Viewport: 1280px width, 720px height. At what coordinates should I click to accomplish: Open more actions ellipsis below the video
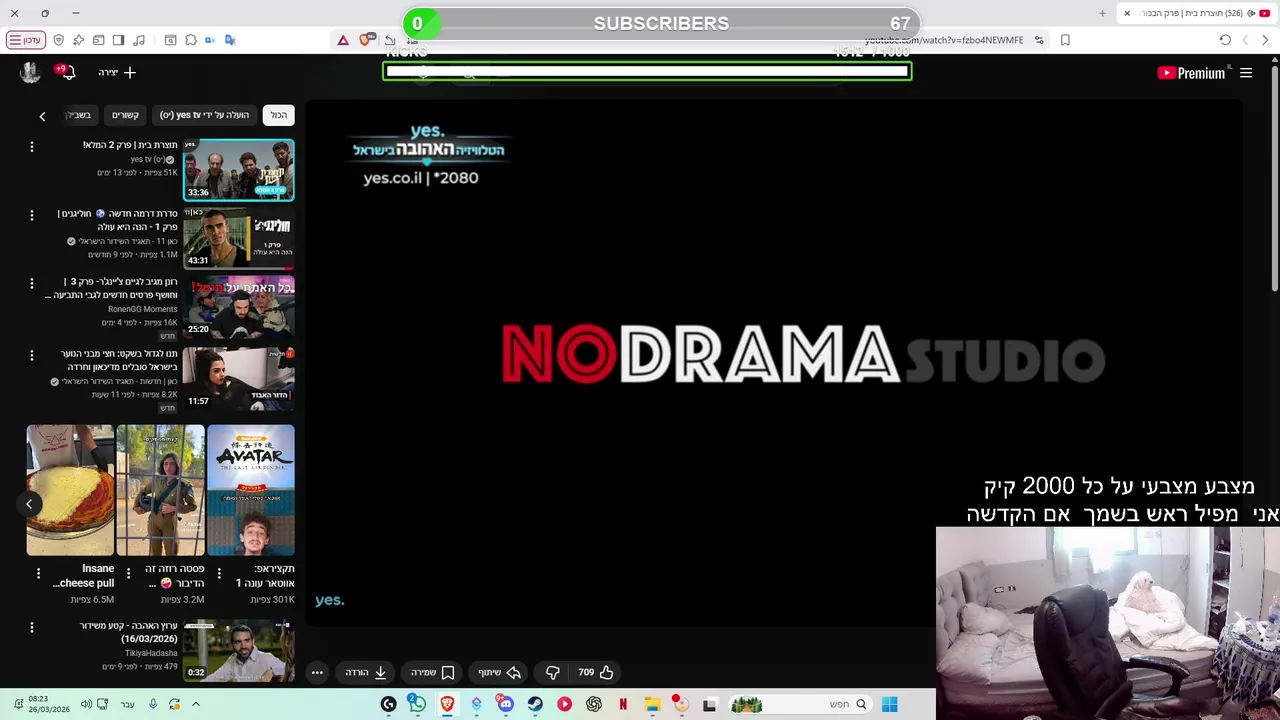coord(317,672)
